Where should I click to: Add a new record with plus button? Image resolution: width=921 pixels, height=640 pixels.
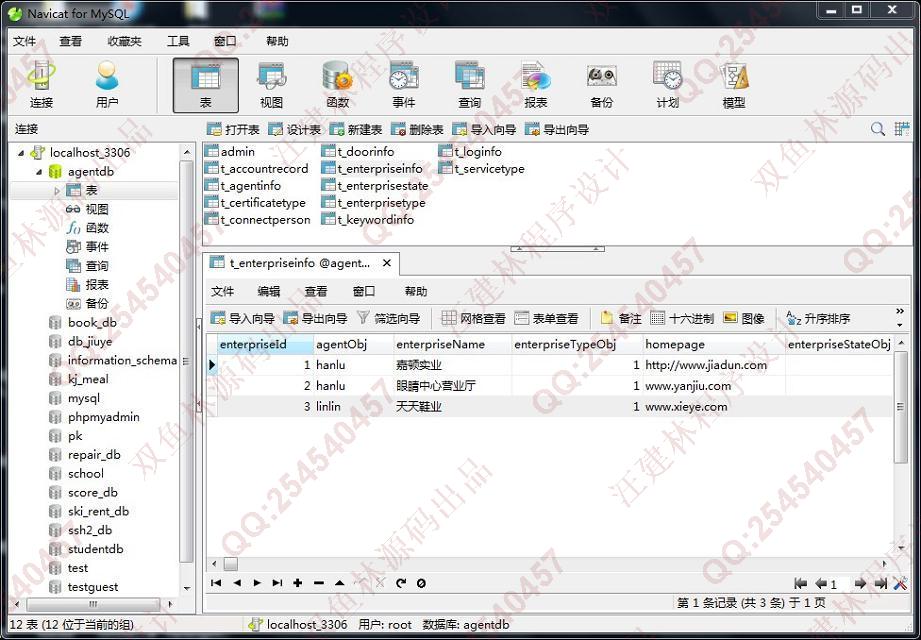click(x=298, y=583)
